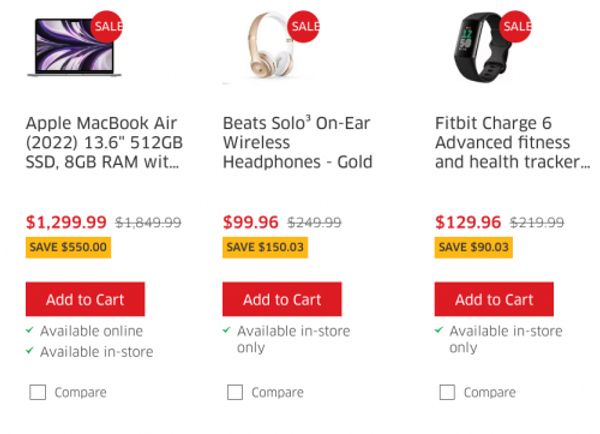600x434 pixels.
Task: Click the SALE badge on MacBook Air
Action: coord(106,26)
